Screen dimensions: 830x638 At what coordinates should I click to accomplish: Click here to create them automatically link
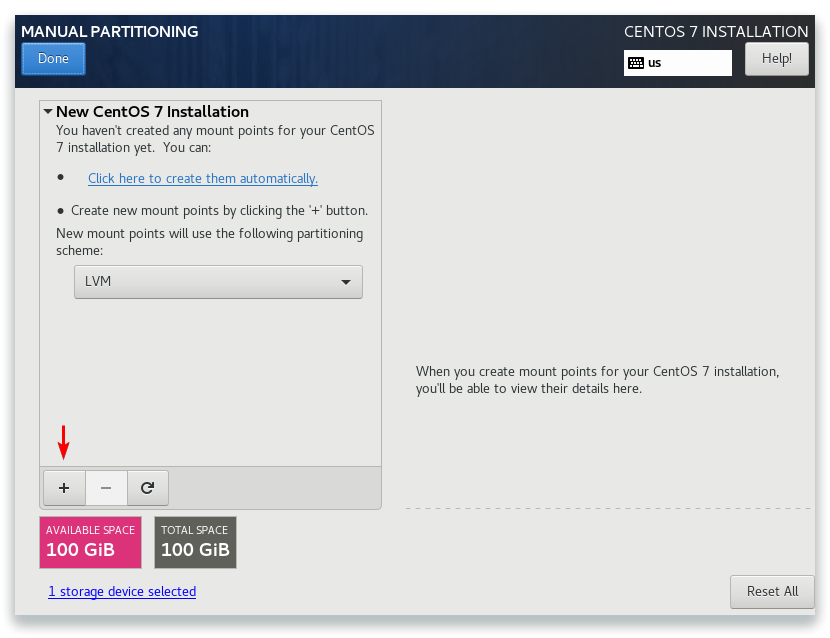[x=203, y=178]
